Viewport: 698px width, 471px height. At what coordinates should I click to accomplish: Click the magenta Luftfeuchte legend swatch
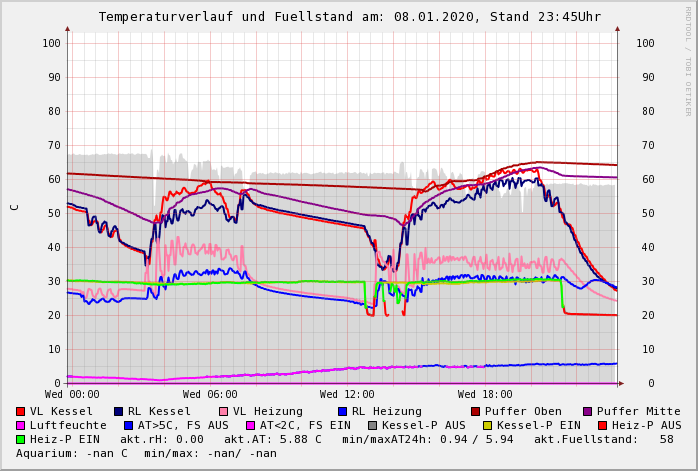point(21,425)
